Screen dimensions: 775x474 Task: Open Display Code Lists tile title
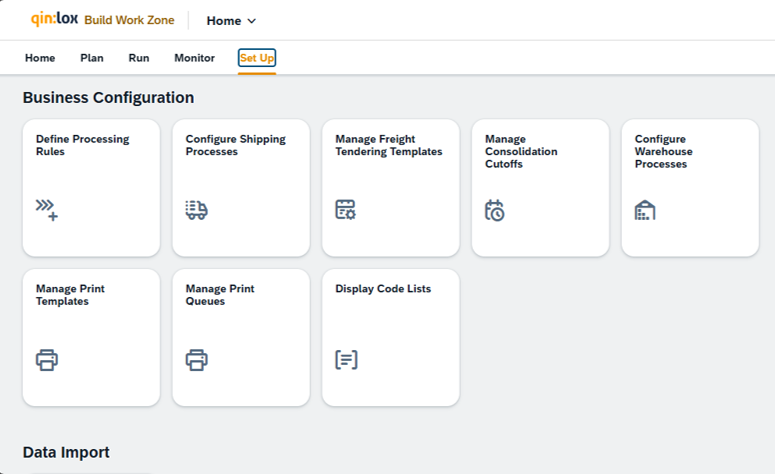coord(383,289)
